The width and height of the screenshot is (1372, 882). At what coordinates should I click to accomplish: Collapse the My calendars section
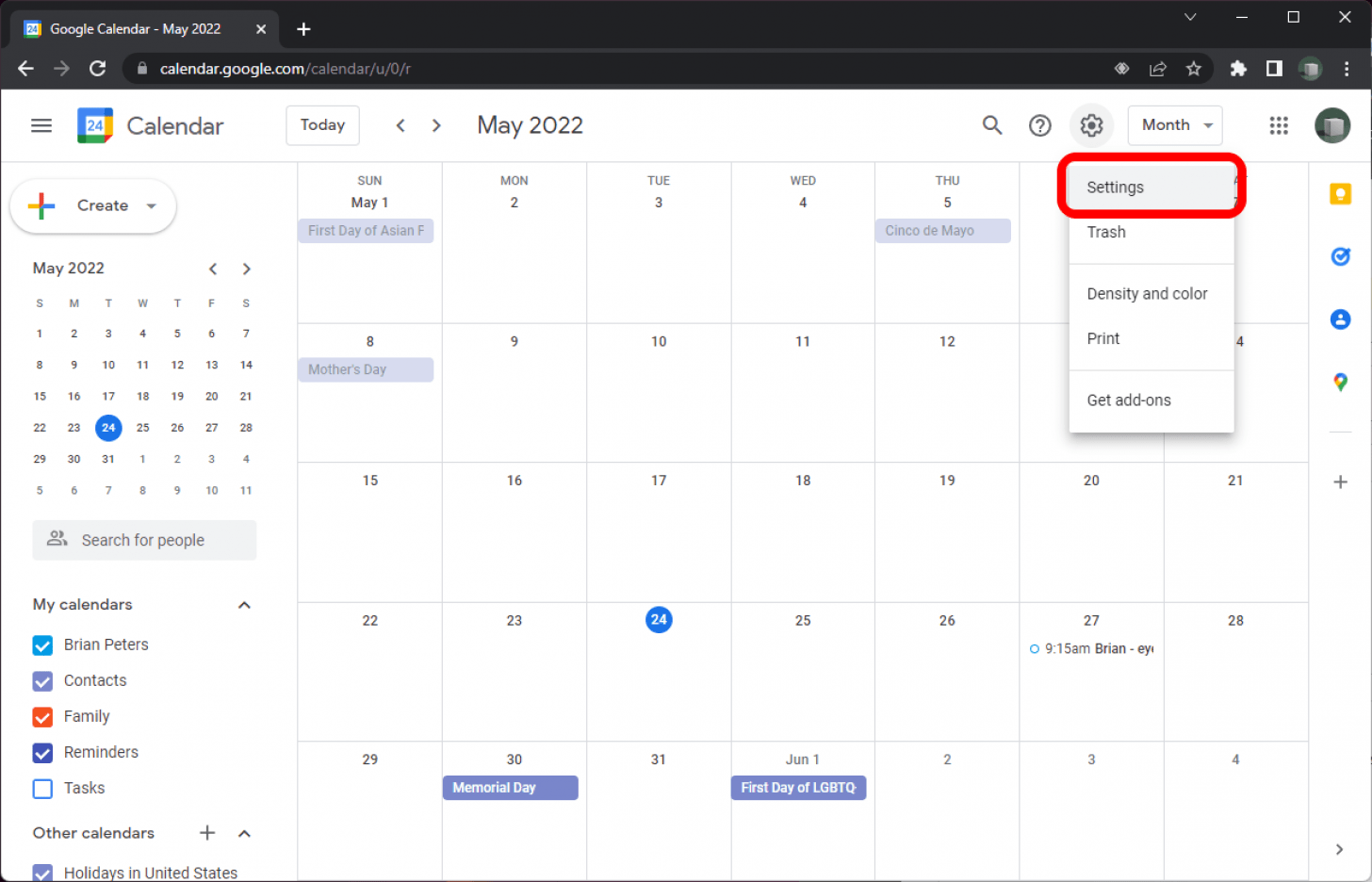[244, 604]
